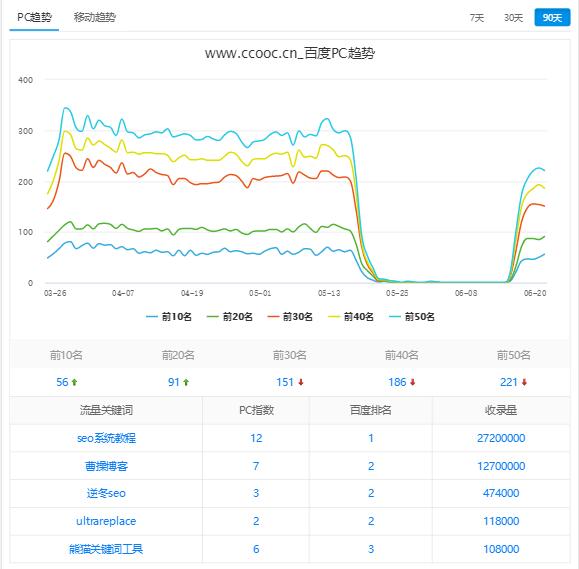The width and height of the screenshot is (579, 569).
Task: Click the 03-26 x-axis date label
Action: 55,293
